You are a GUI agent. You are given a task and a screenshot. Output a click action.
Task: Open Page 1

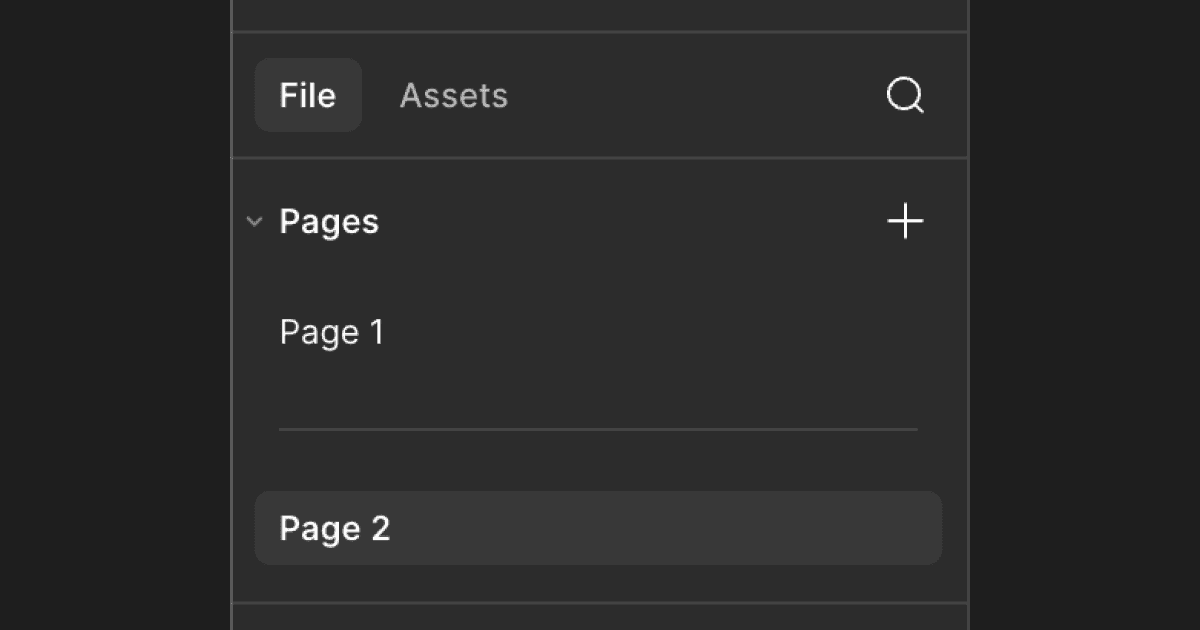(x=332, y=332)
